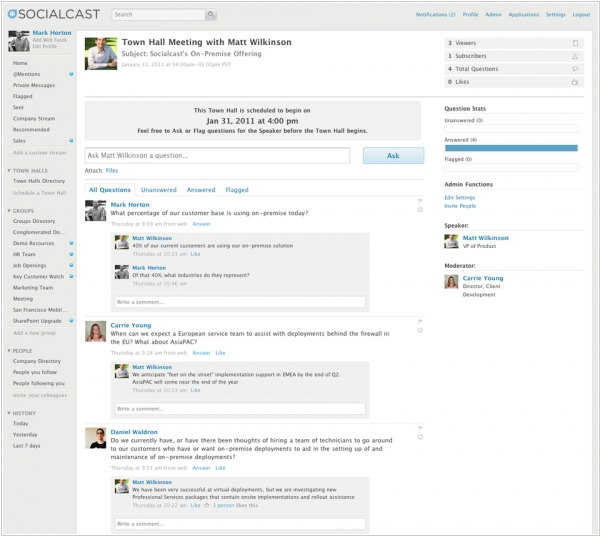600x536 pixels.
Task: Open moderator Carrie Young's profile link
Action: click(483, 278)
